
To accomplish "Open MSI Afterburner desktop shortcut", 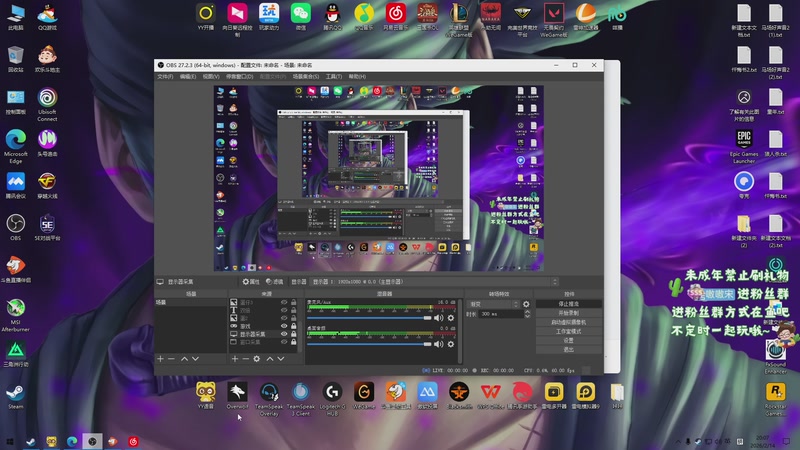I will click(15, 315).
